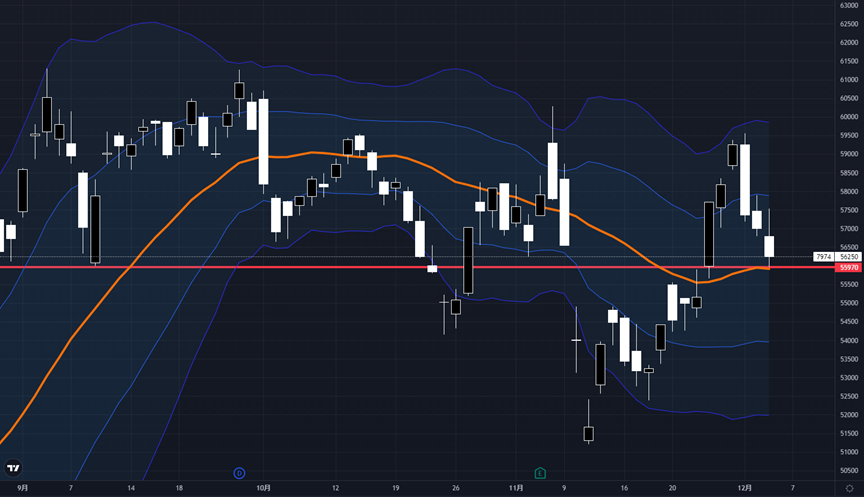Viewport: 864px width, 497px height.
Task: Click the TradingView logo in chart corner
Action: tap(14, 468)
